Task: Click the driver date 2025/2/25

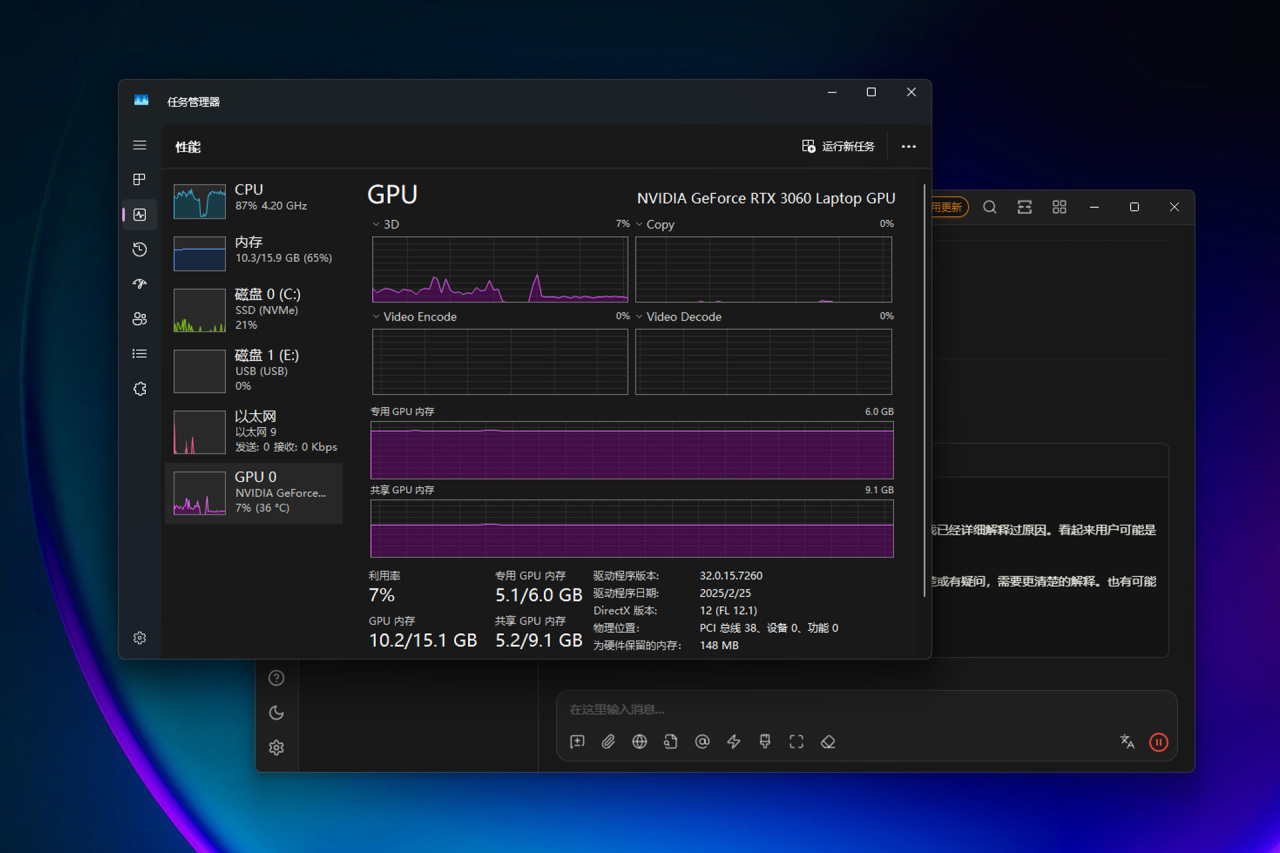Action: 725,593
